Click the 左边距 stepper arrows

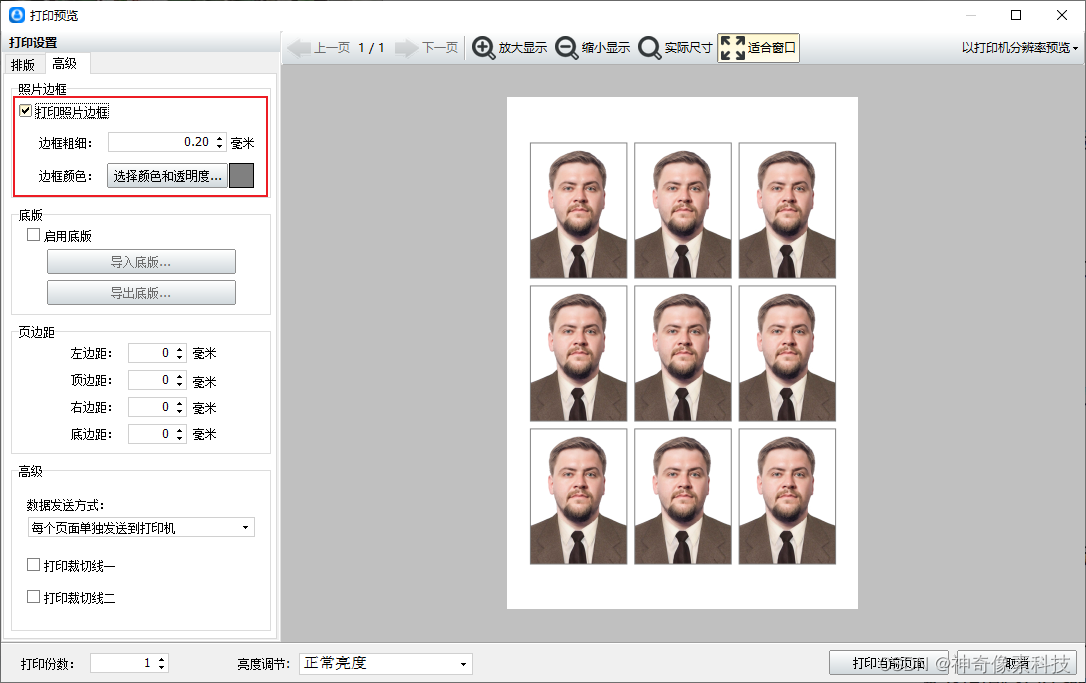tap(179, 353)
